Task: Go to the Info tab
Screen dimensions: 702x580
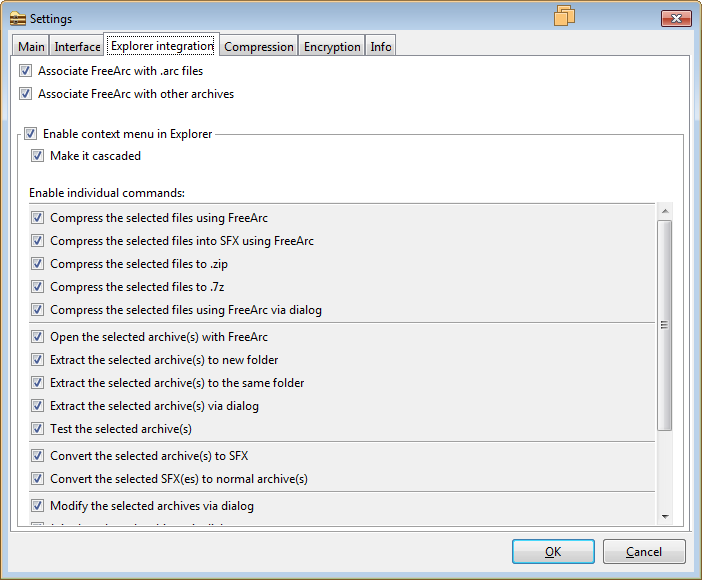Action: [381, 47]
